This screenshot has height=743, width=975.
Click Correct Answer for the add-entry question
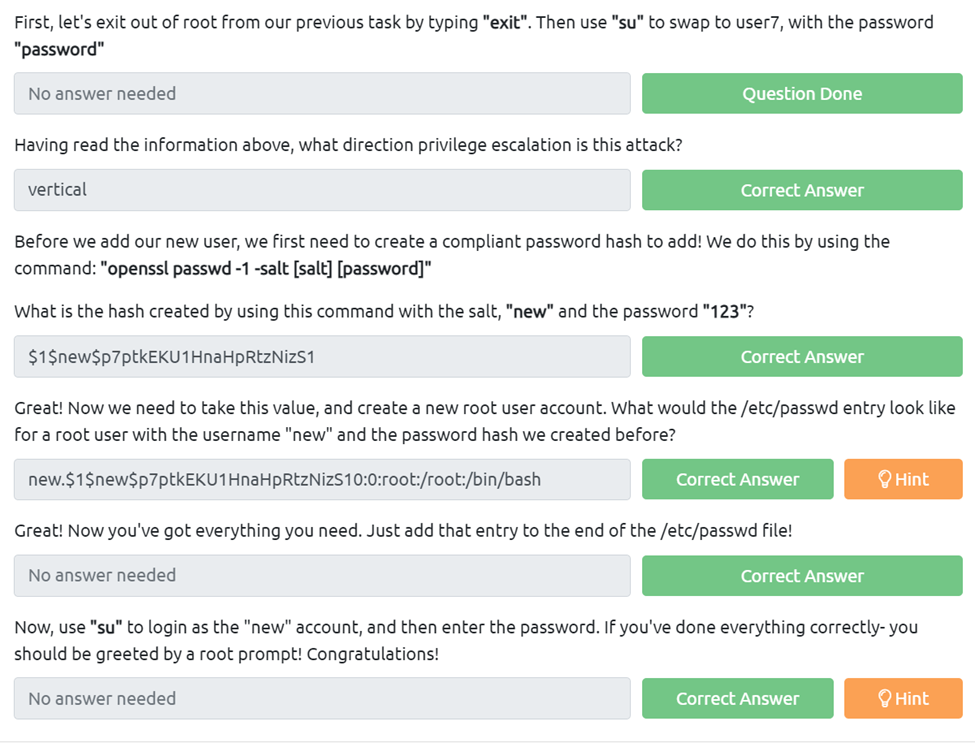click(802, 576)
